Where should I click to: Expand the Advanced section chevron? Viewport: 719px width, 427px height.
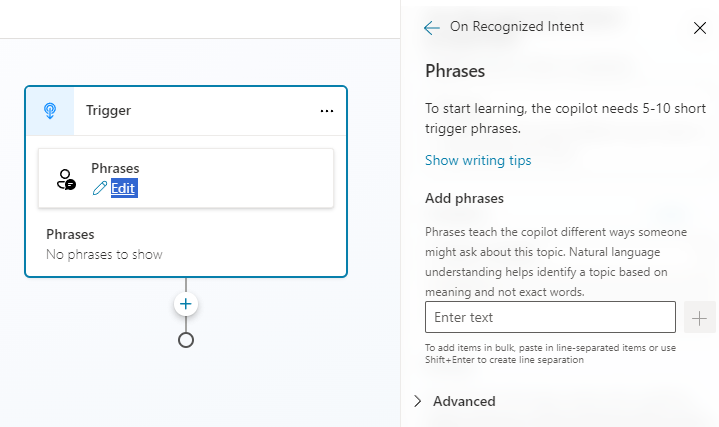pos(418,401)
